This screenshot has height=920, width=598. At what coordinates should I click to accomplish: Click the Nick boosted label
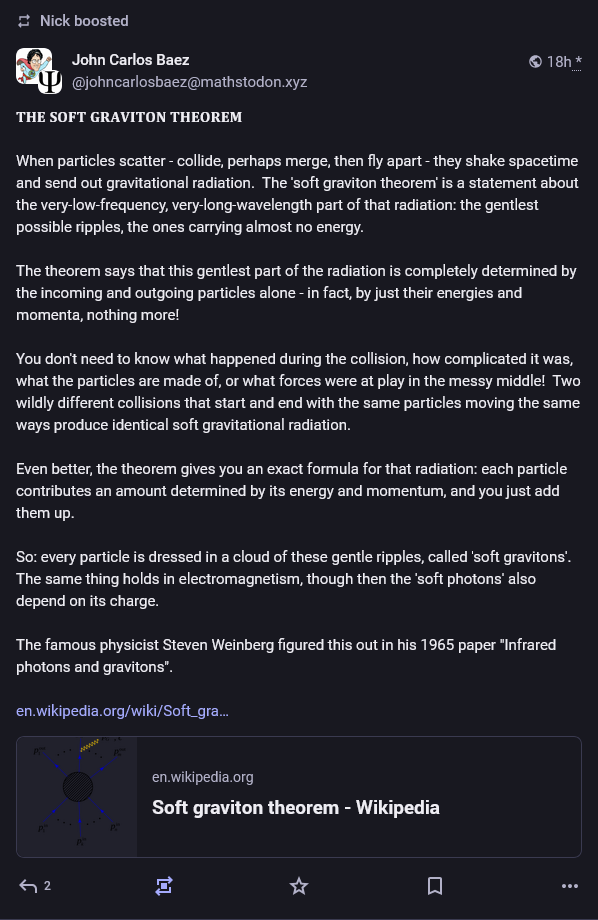(84, 21)
